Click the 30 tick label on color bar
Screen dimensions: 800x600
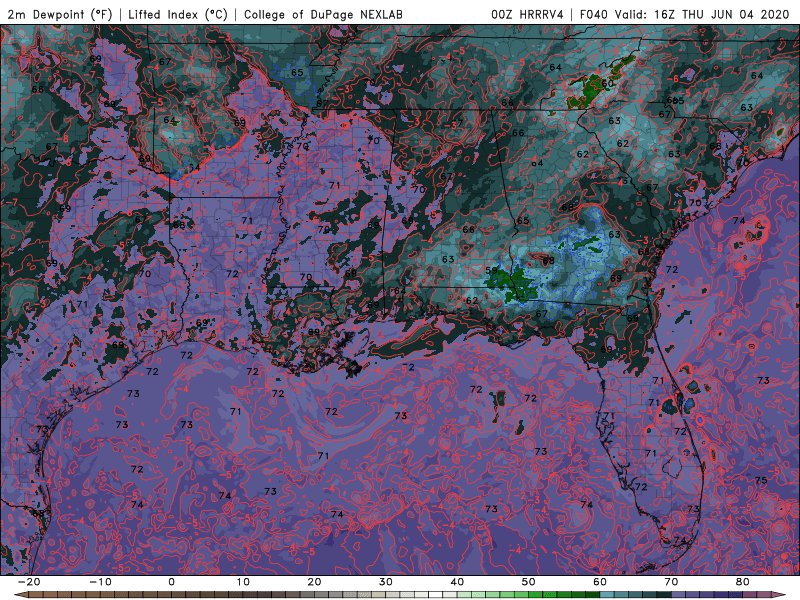coord(386,582)
